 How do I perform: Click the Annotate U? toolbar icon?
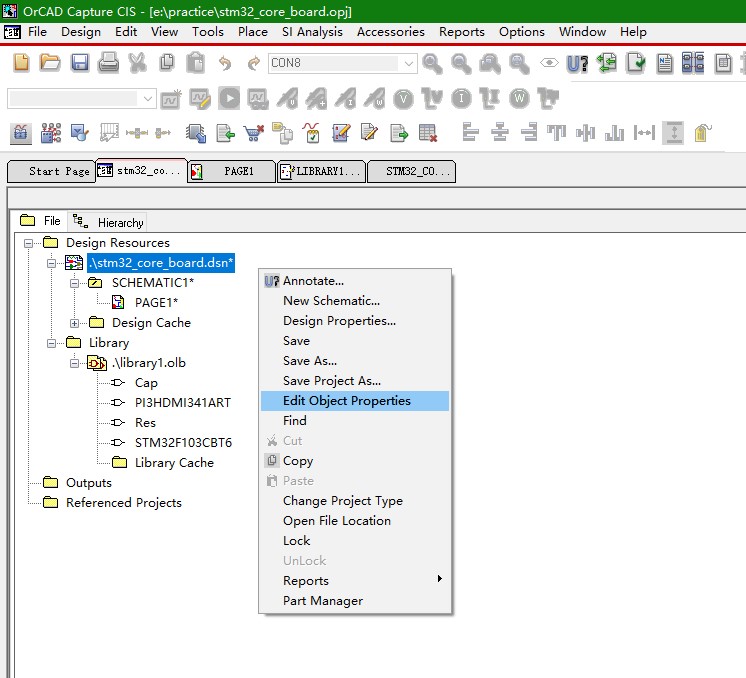(577, 63)
